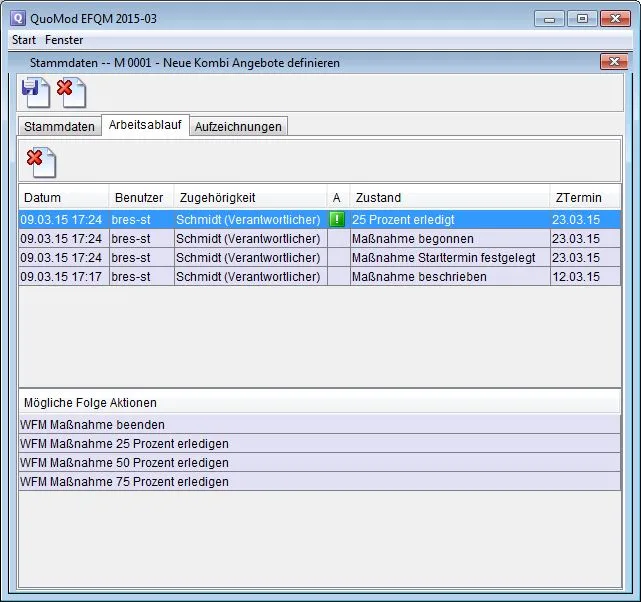Click the red X discard icon beside save
The height and width of the screenshot is (602, 641).
pos(71,93)
